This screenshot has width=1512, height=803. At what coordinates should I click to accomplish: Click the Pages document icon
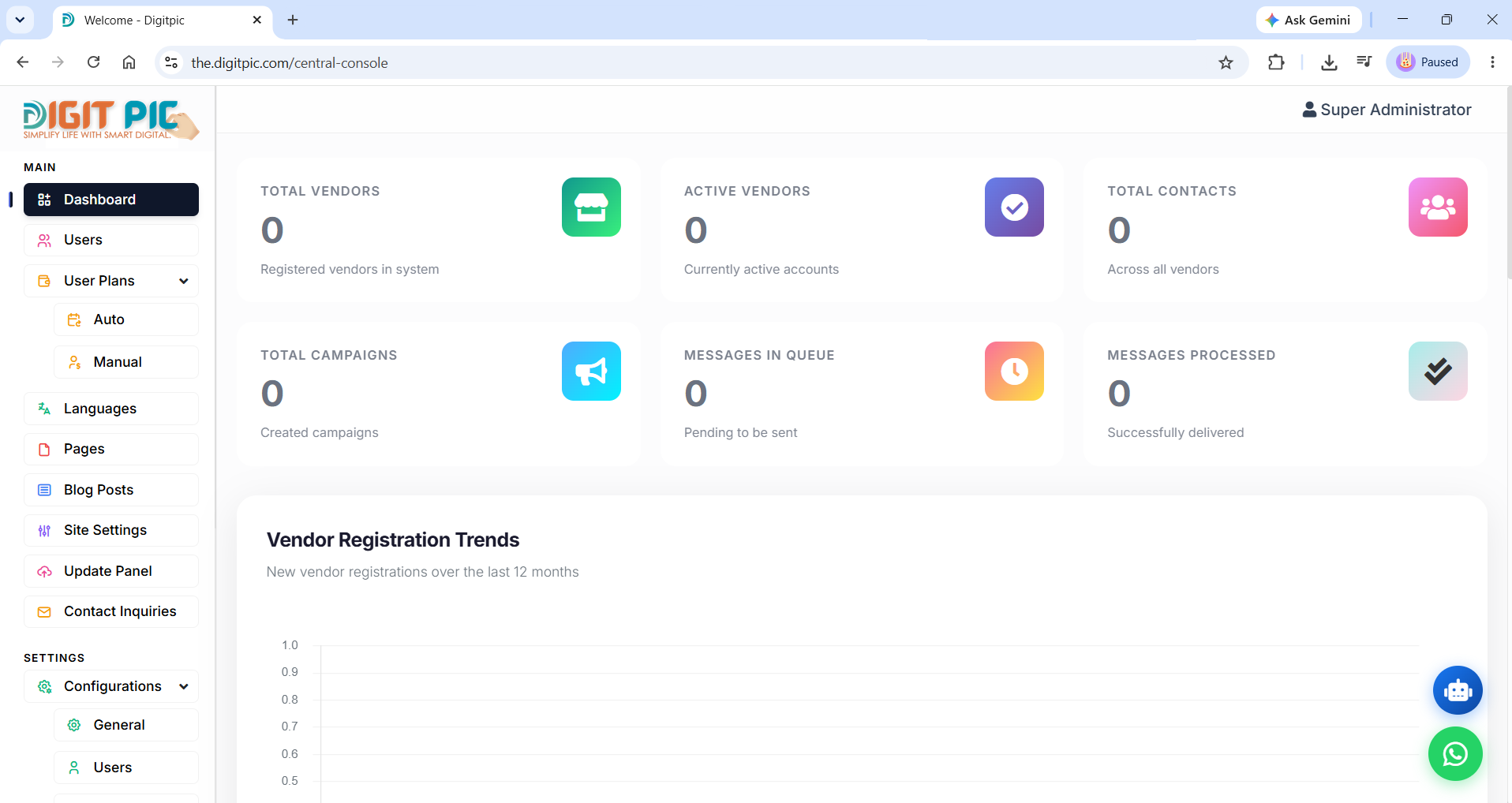click(x=44, y=449)
